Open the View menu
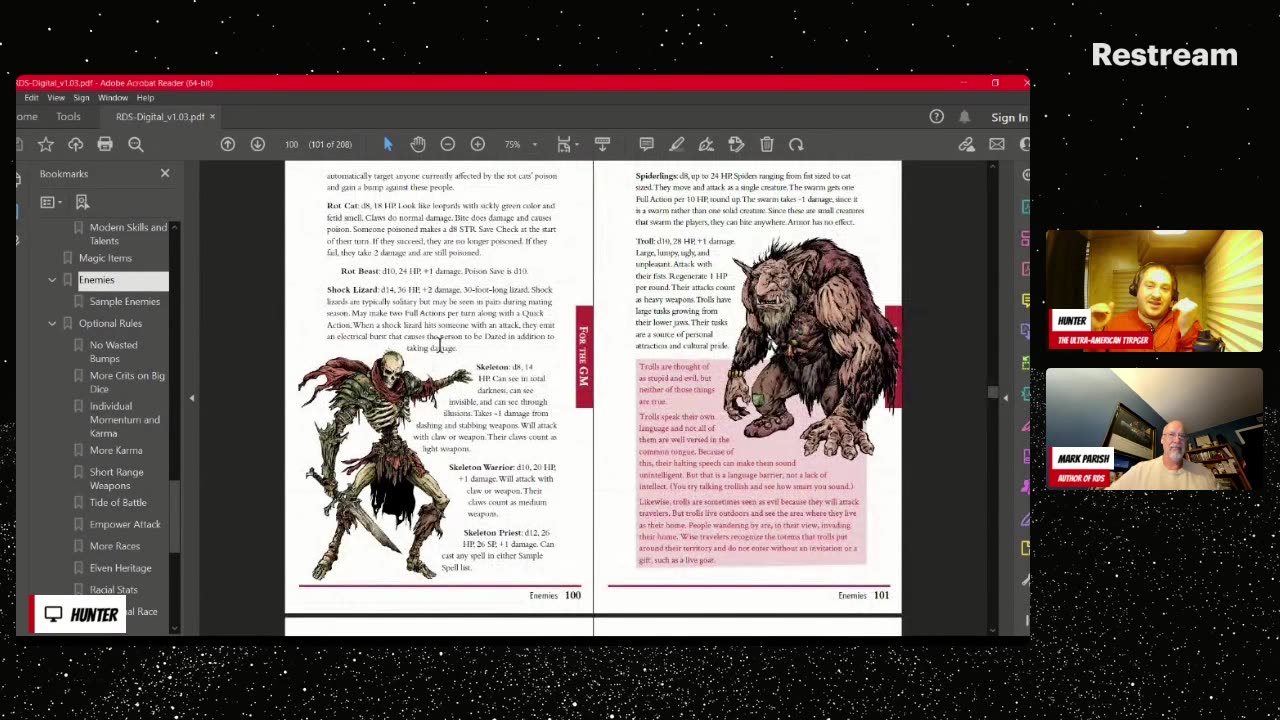 (x=56, y=98)
